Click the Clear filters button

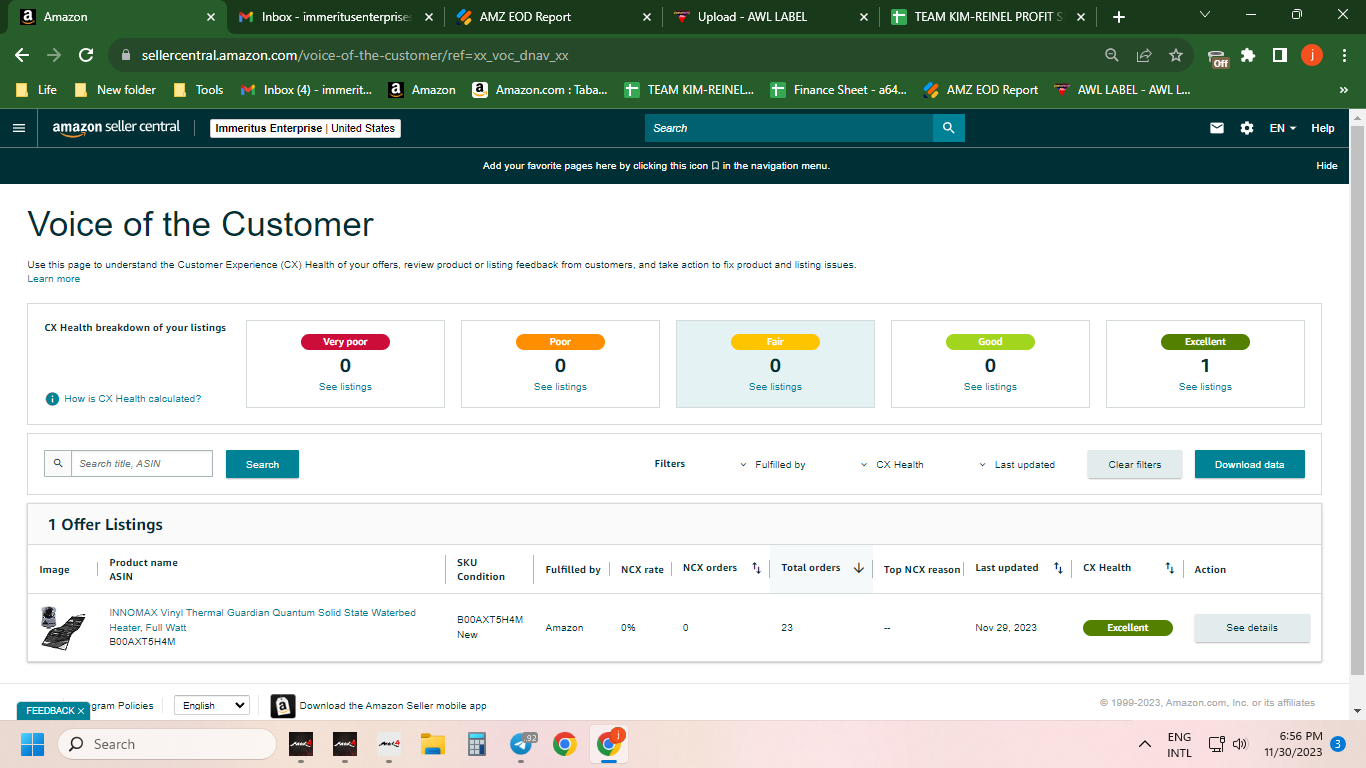point(1135,464)
